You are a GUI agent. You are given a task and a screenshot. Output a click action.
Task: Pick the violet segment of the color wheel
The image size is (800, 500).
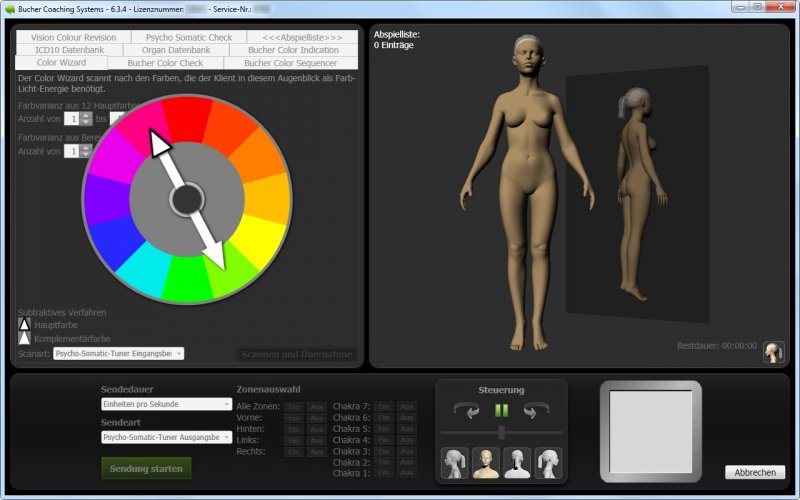tap(107, 199)
